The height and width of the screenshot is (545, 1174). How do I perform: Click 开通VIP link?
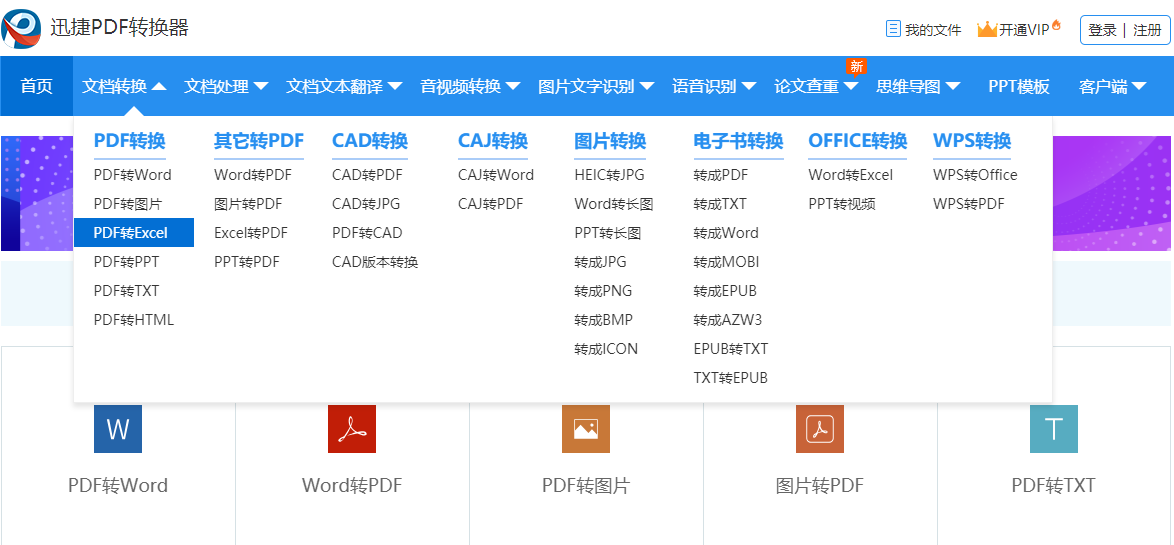point(1024,30)
